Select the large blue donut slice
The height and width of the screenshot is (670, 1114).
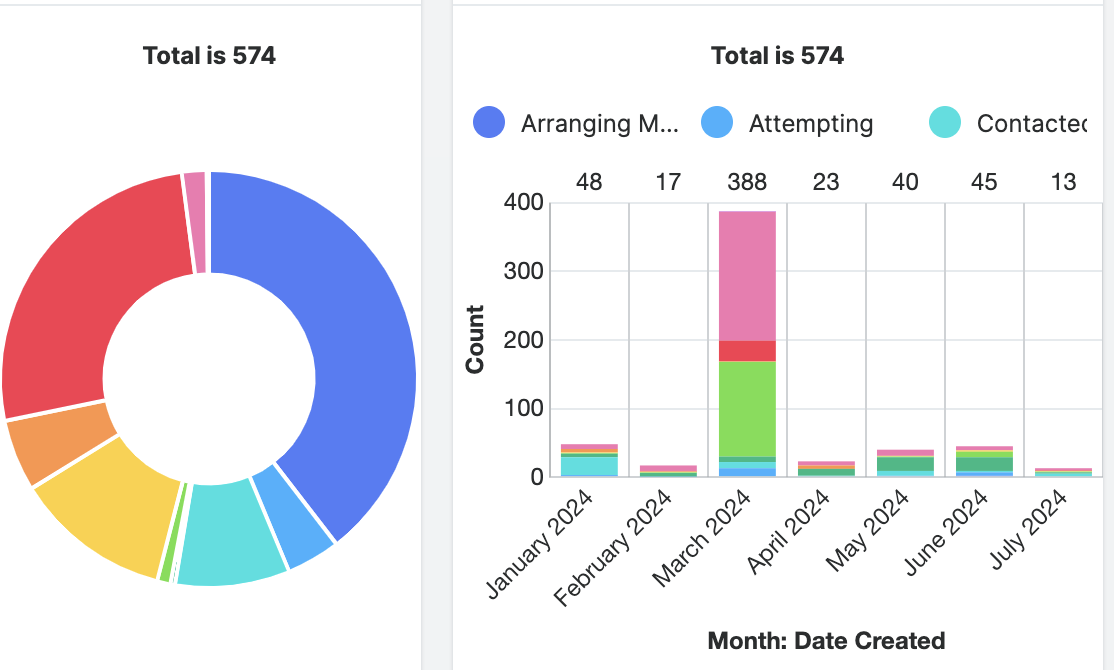coord(360,330)
